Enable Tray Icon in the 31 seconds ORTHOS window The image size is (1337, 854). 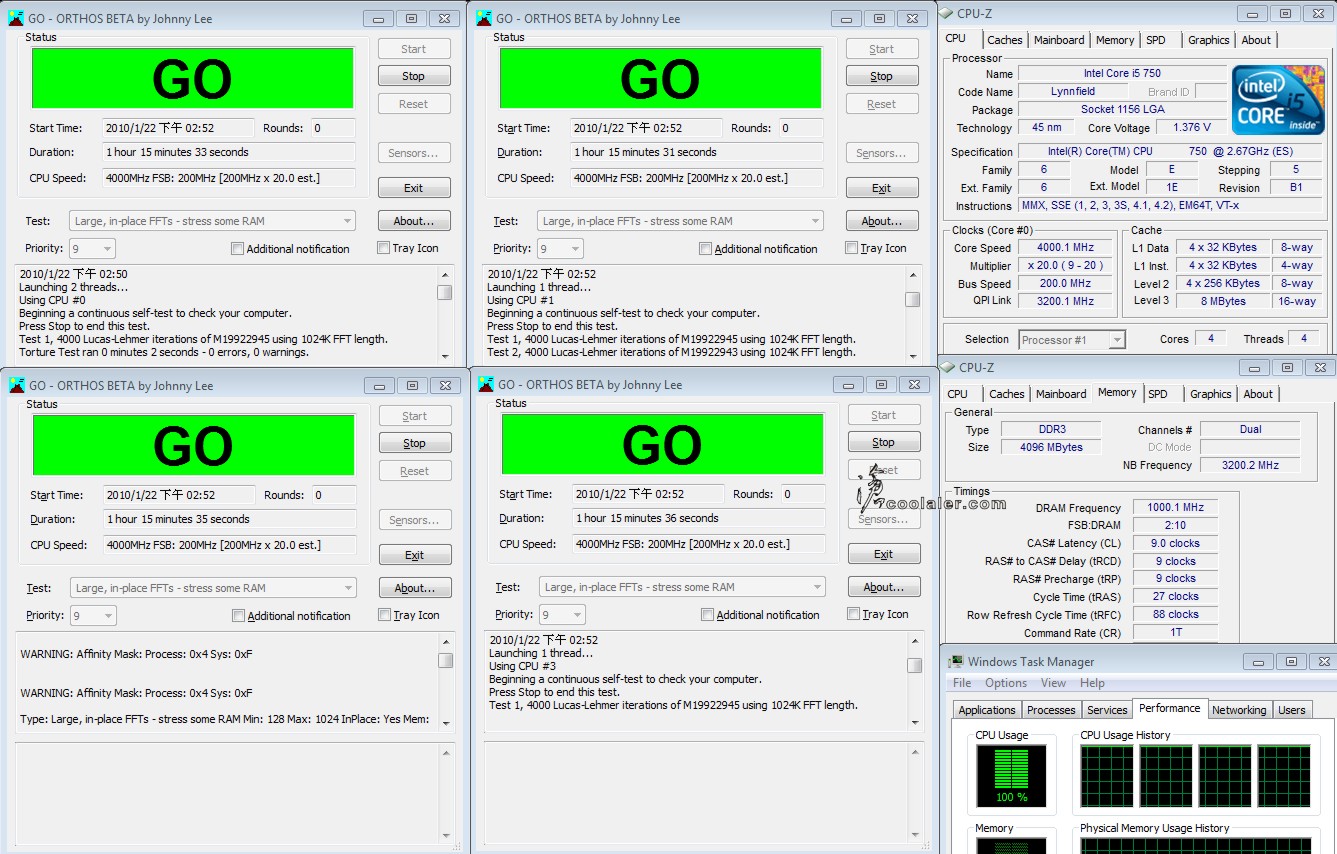(852, 247)
